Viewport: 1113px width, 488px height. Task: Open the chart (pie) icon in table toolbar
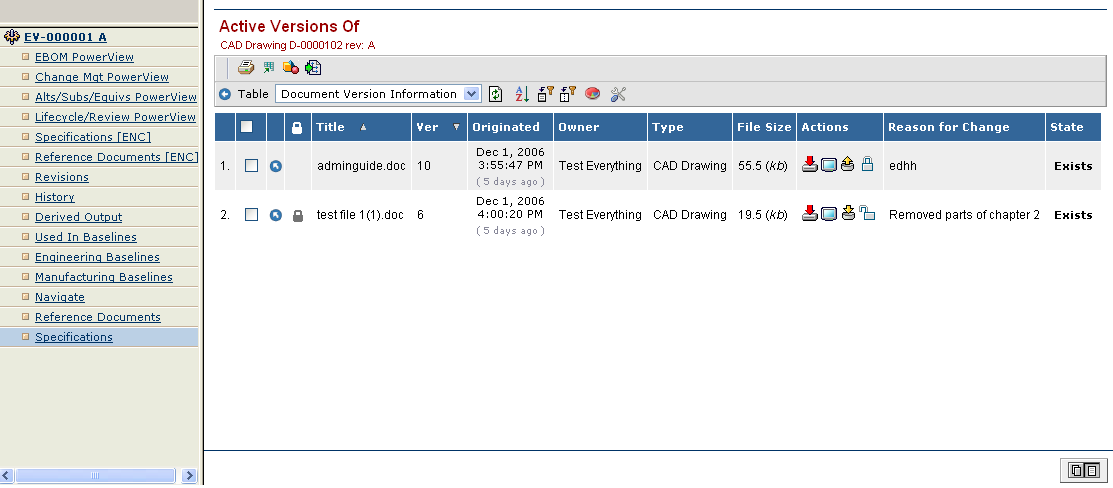(x=593, y=94)
